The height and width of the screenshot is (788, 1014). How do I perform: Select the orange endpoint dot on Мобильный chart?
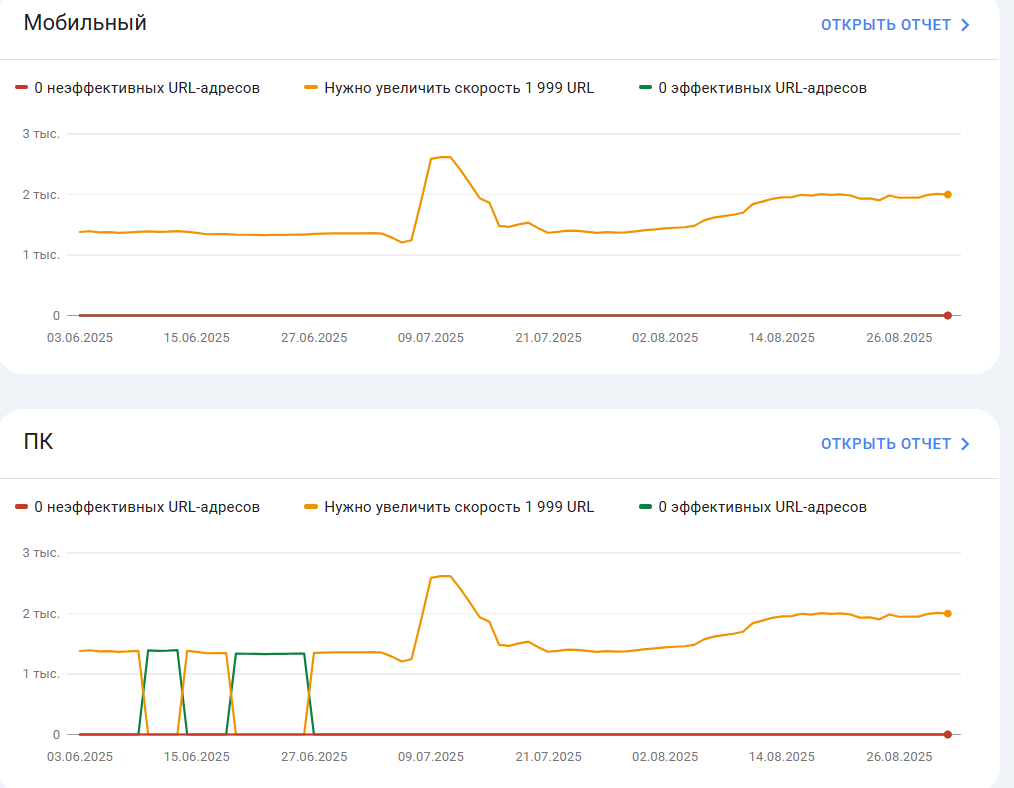coord(947,195)
